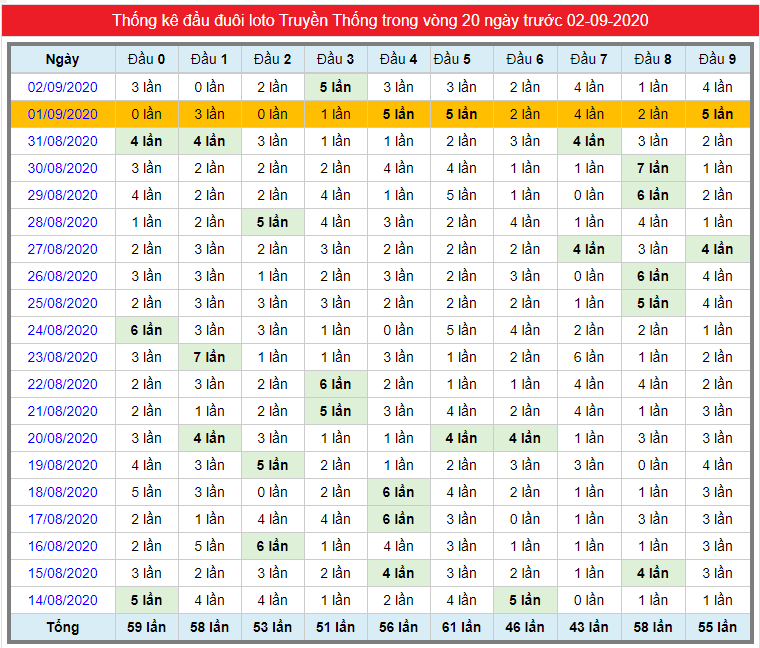Image resolution: width=760 pixels, height=648 pixels.
Task: Select the 7 lần cell on 30/08/2020
Action: [653, 168]
